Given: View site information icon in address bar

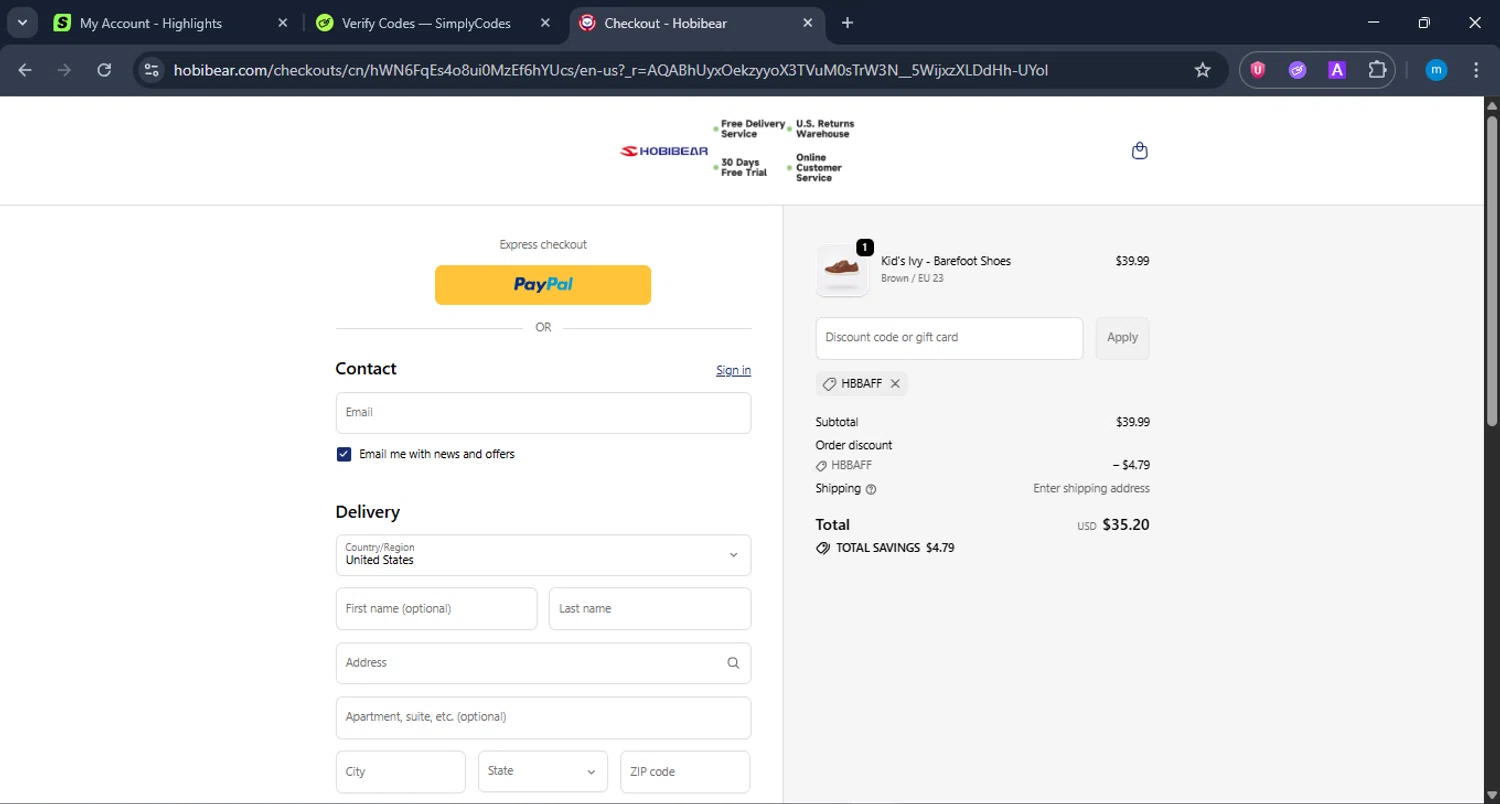Looking at the screenshot, I should pyautogui.click(x=151, y=70).
